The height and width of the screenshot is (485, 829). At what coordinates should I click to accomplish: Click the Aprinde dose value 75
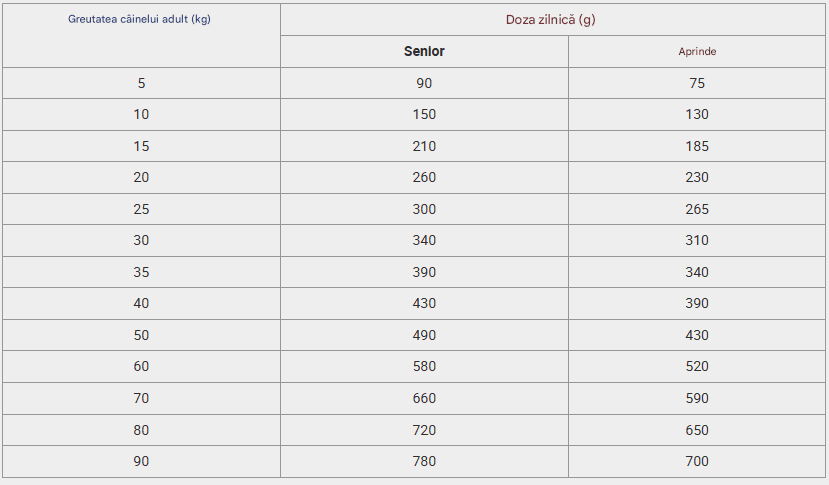click(x=697, y=83)
